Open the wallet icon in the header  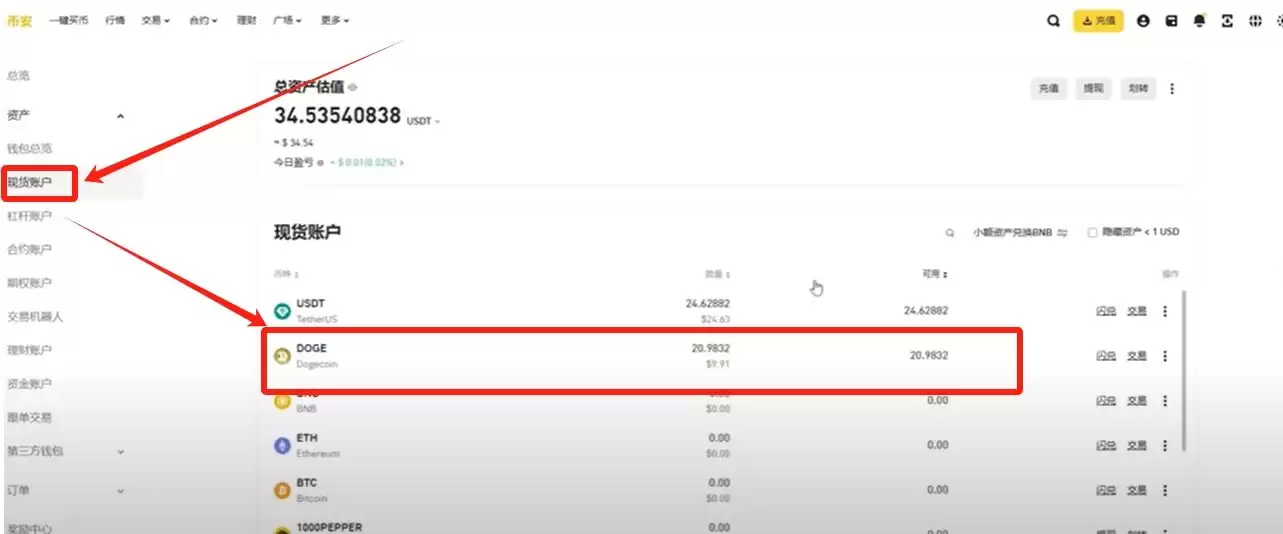click(x=1171, y=20)
